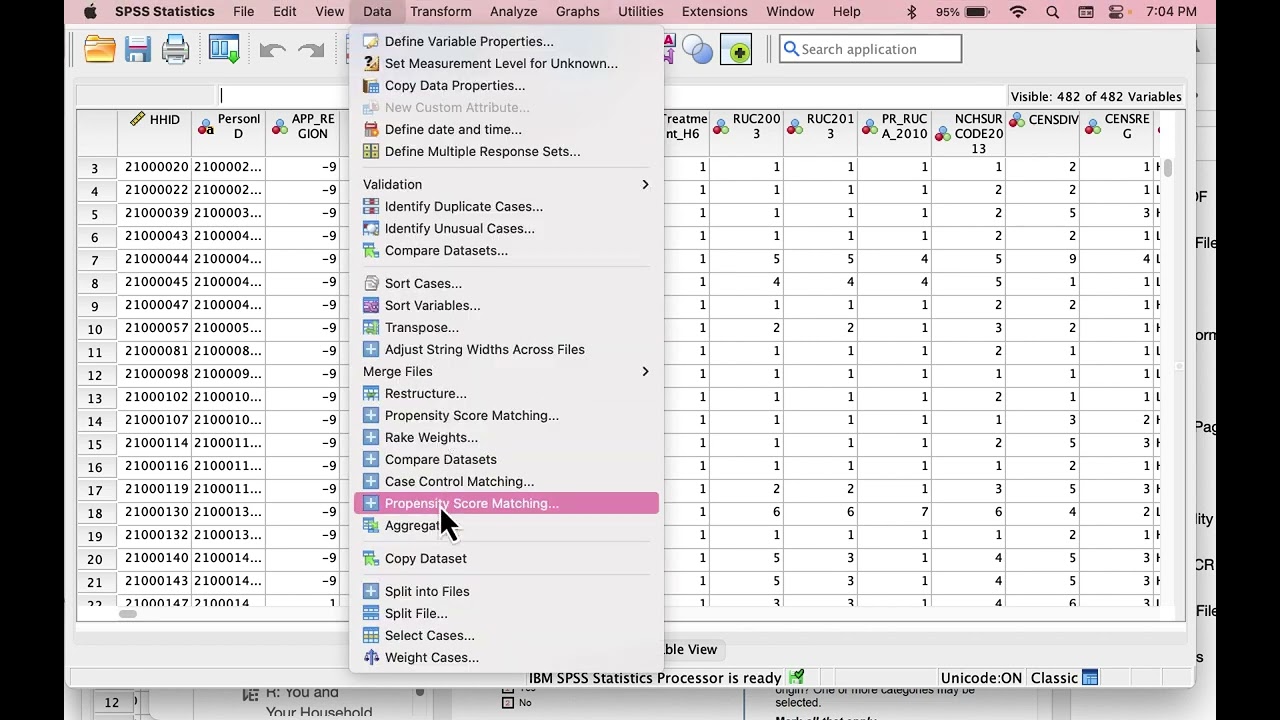The height and width of the screenshot is (720, 1280).
Task: Choose the highlighted Propensity Score Matching entry
Action: 506,503
